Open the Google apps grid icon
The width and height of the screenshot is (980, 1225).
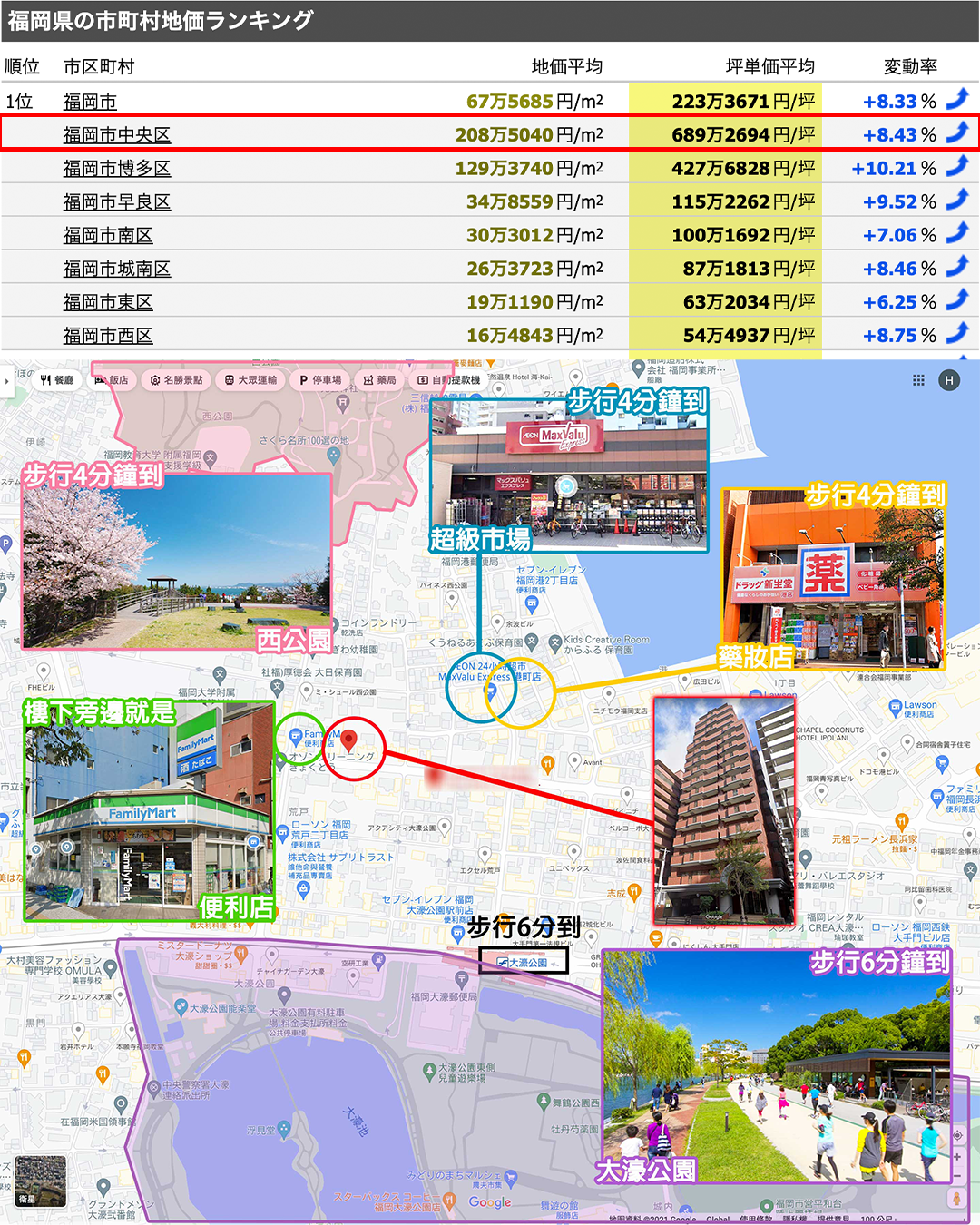[918, 380]
